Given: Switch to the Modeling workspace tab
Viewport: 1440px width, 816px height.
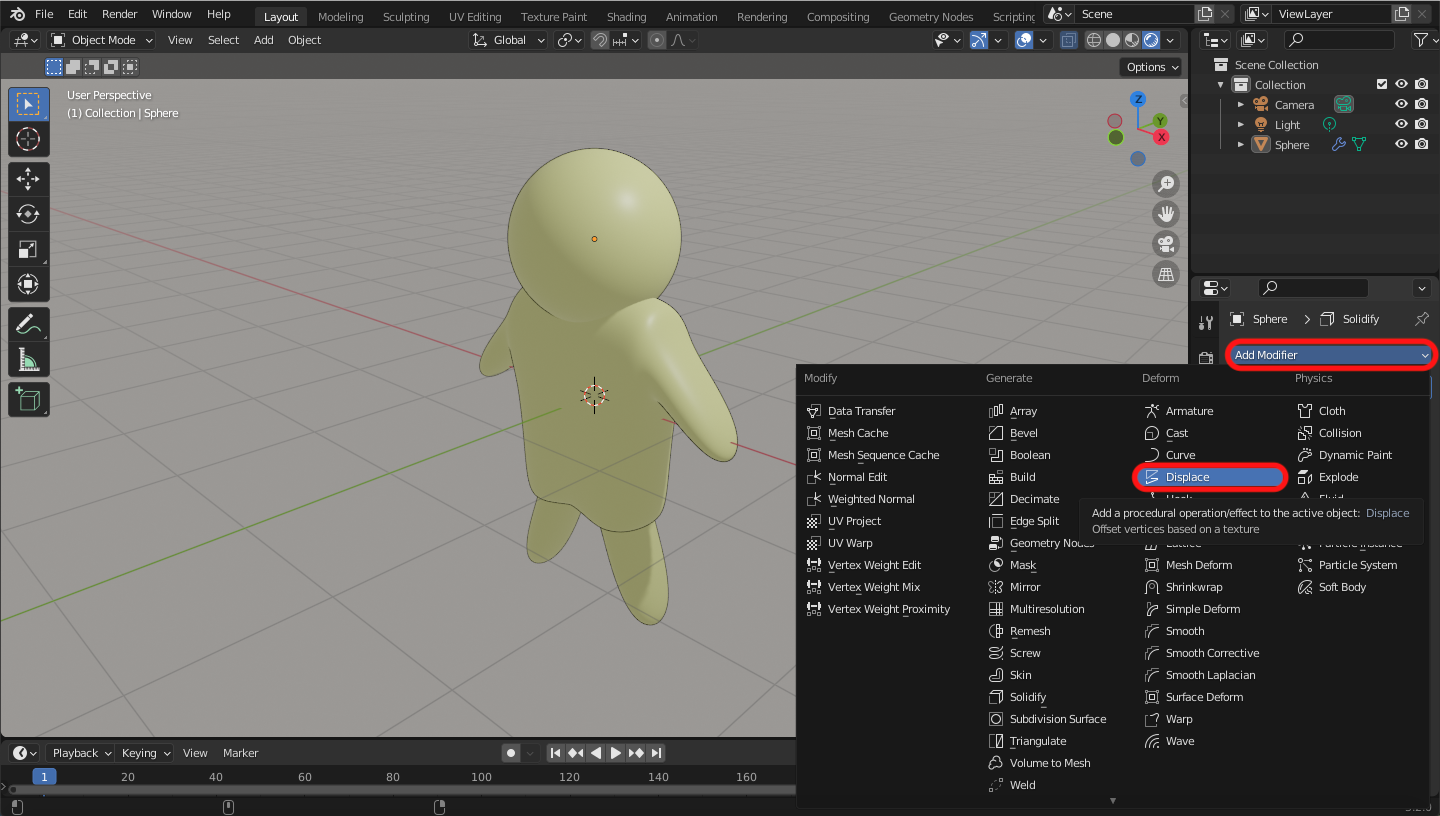Looking at the screenshot, I should click(341, 17).
